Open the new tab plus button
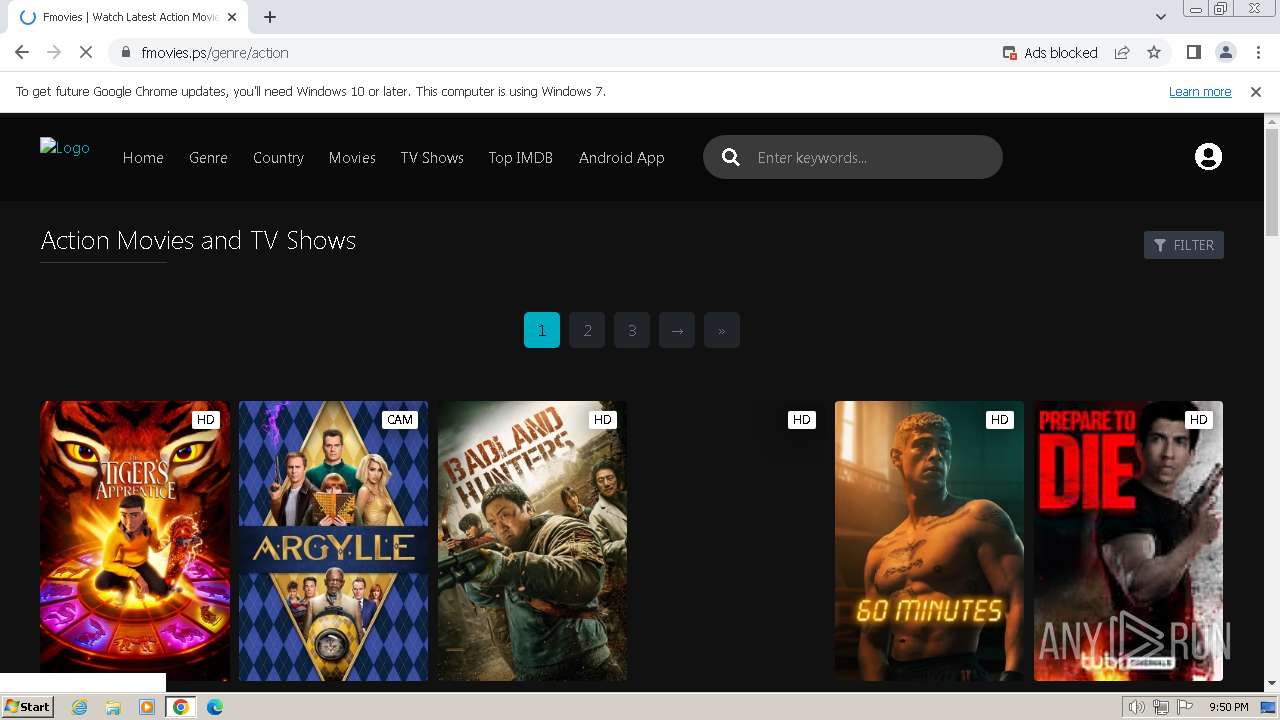Image resolution: width=1280 pixels, height=720 pixels. (270, 17)
